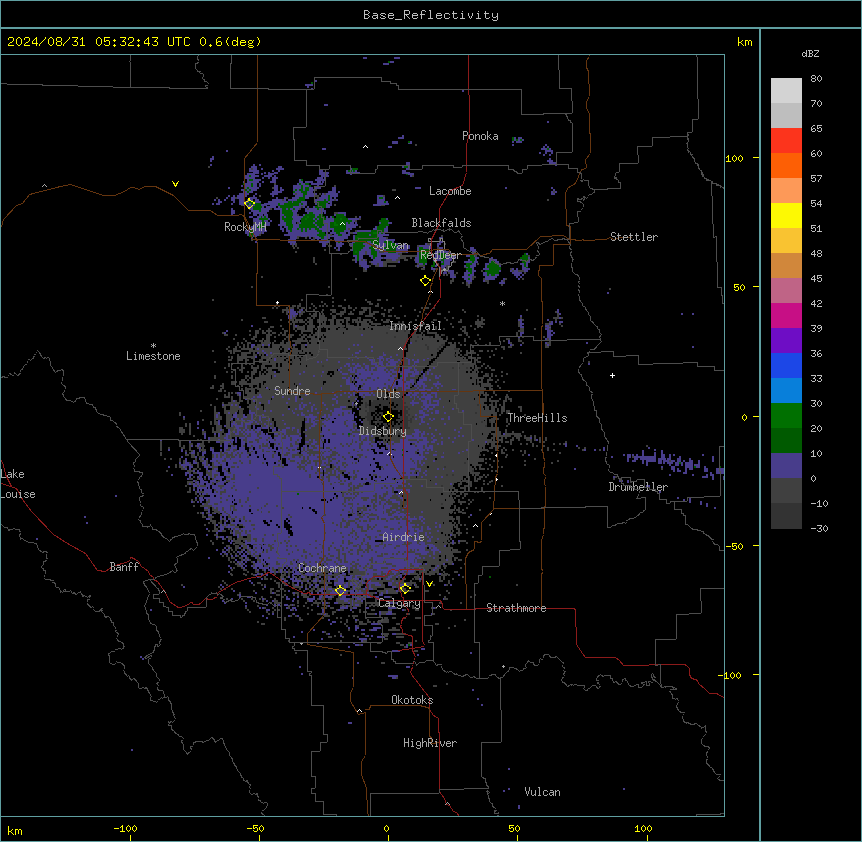
Task: Click the RedDeer city label
Action: (x=440, y=255)
